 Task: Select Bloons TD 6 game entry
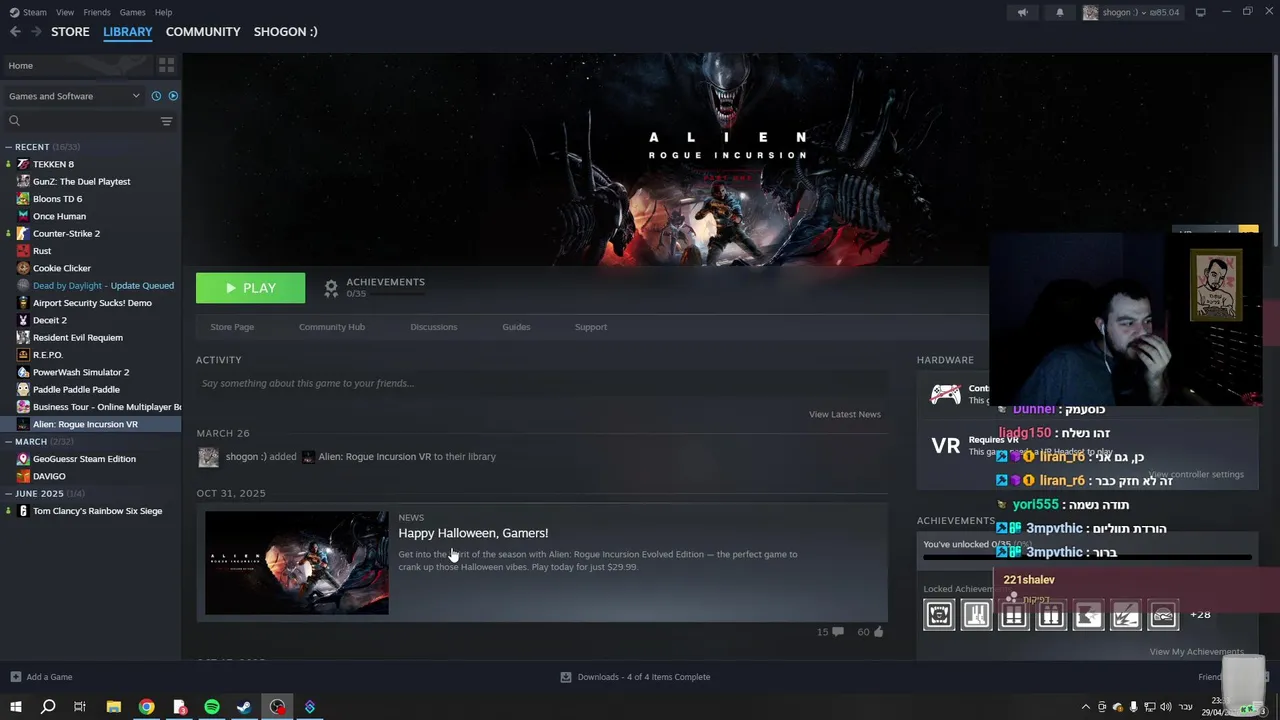(57, 199)
